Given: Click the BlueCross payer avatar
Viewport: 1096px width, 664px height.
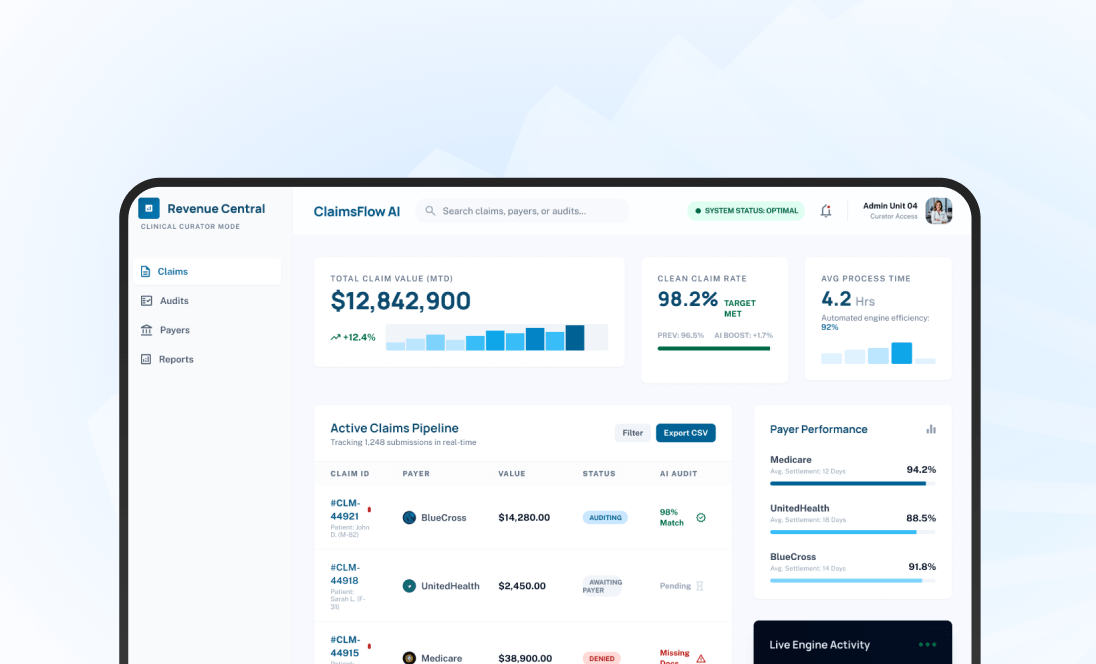Looking at the screenshot, I should [408, 517].
